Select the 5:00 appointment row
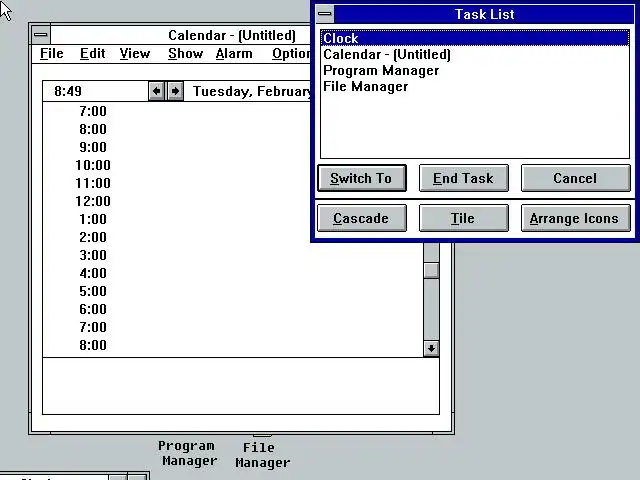Image resolution: width=640 pixels, height=480 pixels. [233, 291]
